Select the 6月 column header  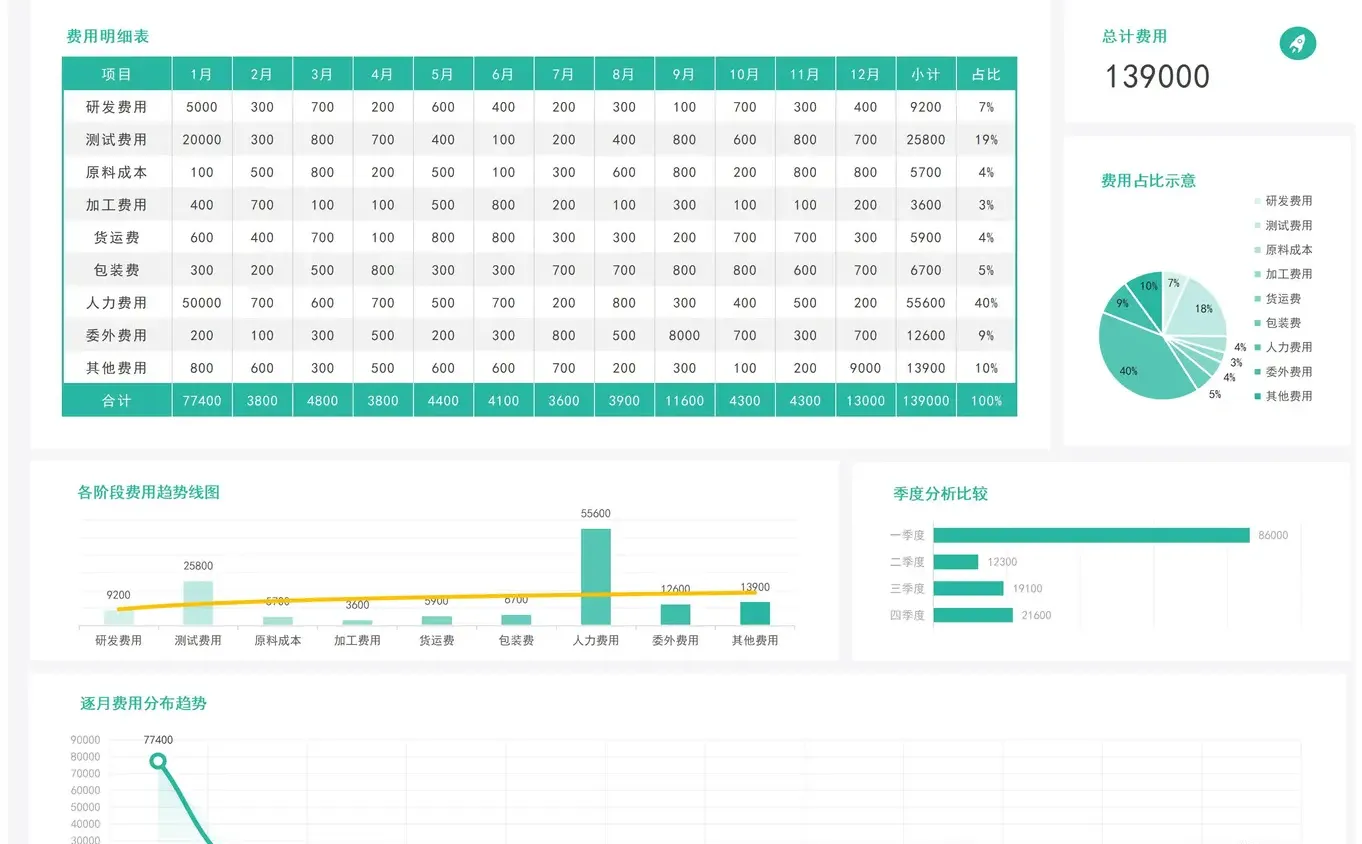tap(503, 74)
